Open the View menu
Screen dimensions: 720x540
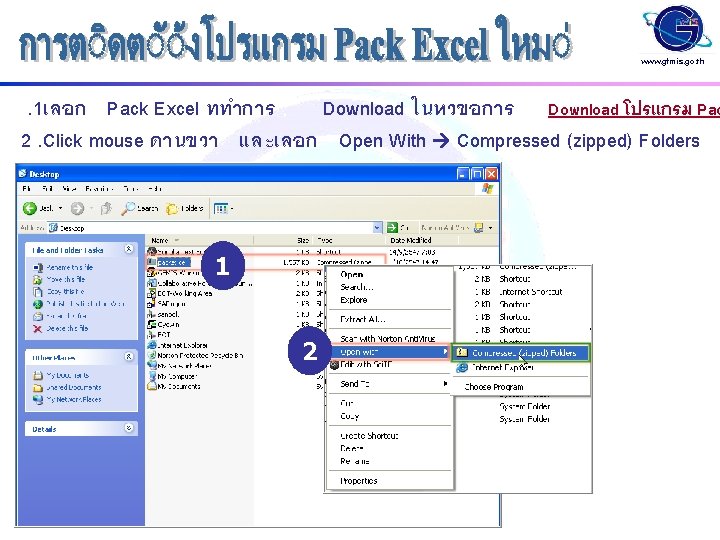point(69,188)
